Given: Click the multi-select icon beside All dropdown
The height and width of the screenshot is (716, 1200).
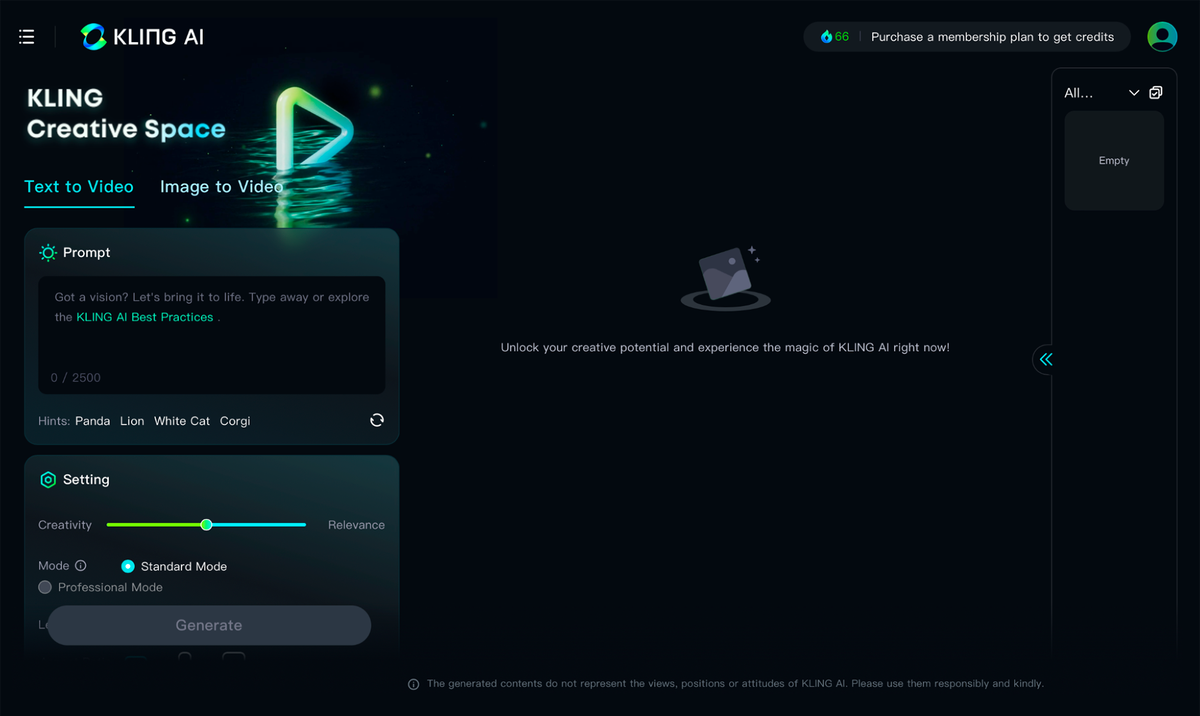Looking at the screenshot, I should (x=1156, y=93).
